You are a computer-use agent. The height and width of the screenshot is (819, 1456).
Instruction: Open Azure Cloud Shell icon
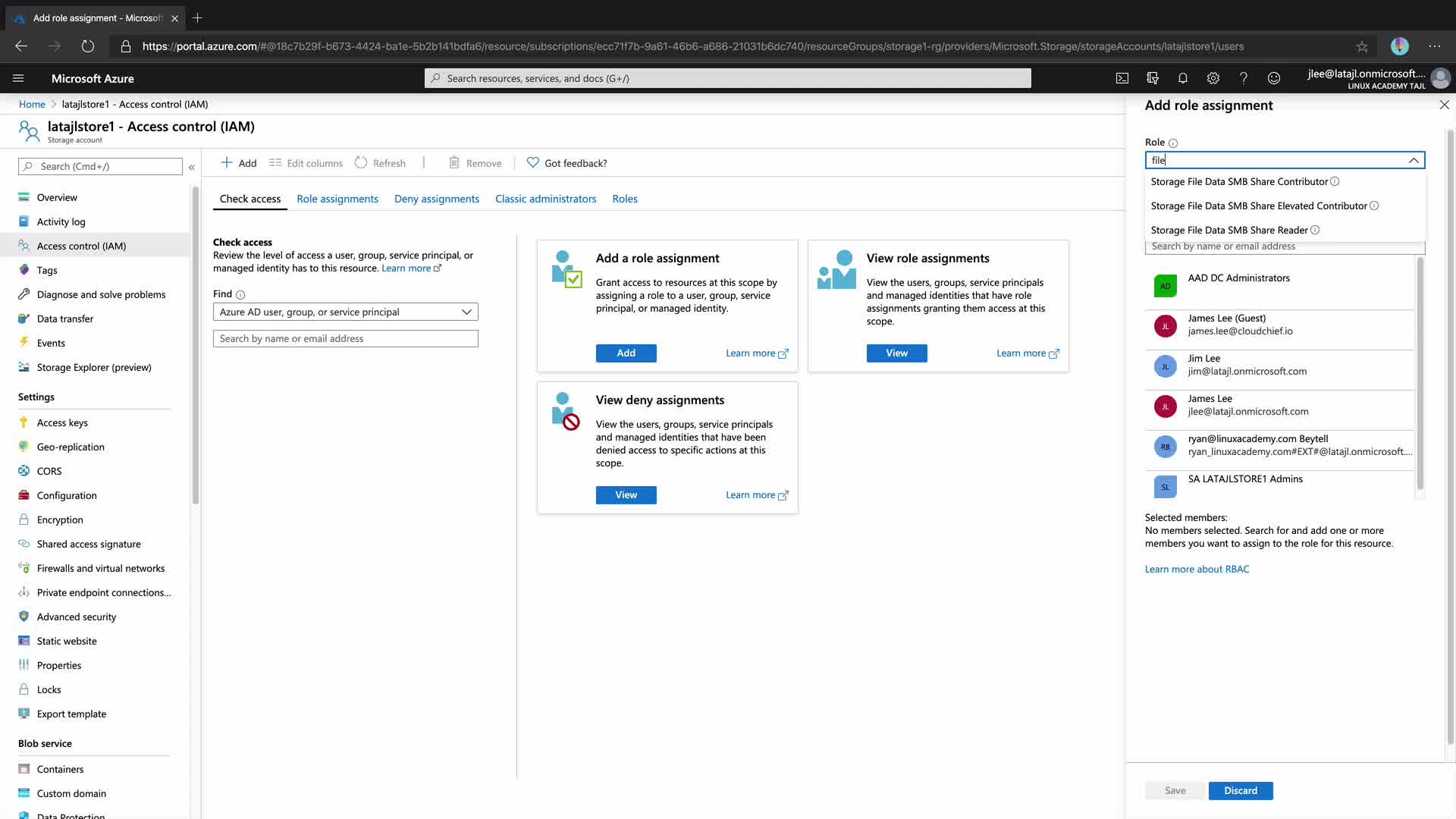(x=1122, y=78)
